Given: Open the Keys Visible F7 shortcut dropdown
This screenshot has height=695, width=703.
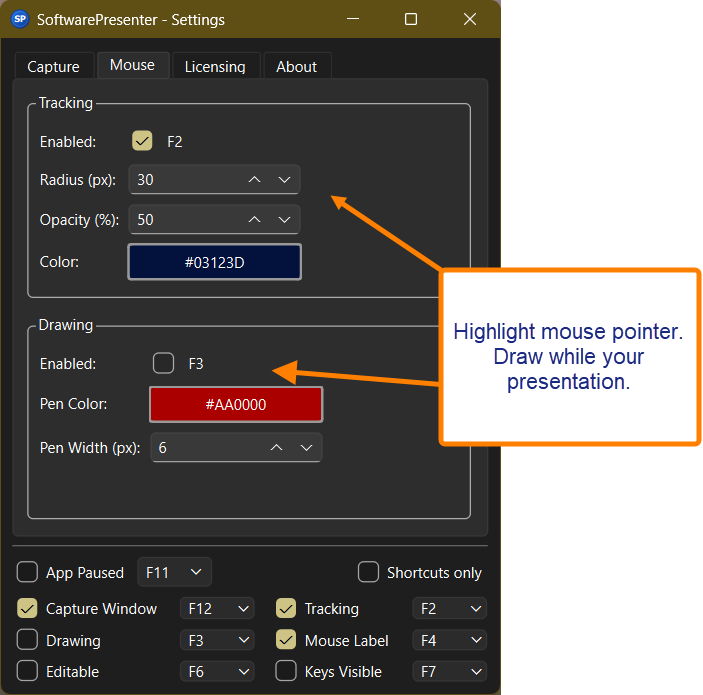Looking at the screenshot, I should (450, 671).
